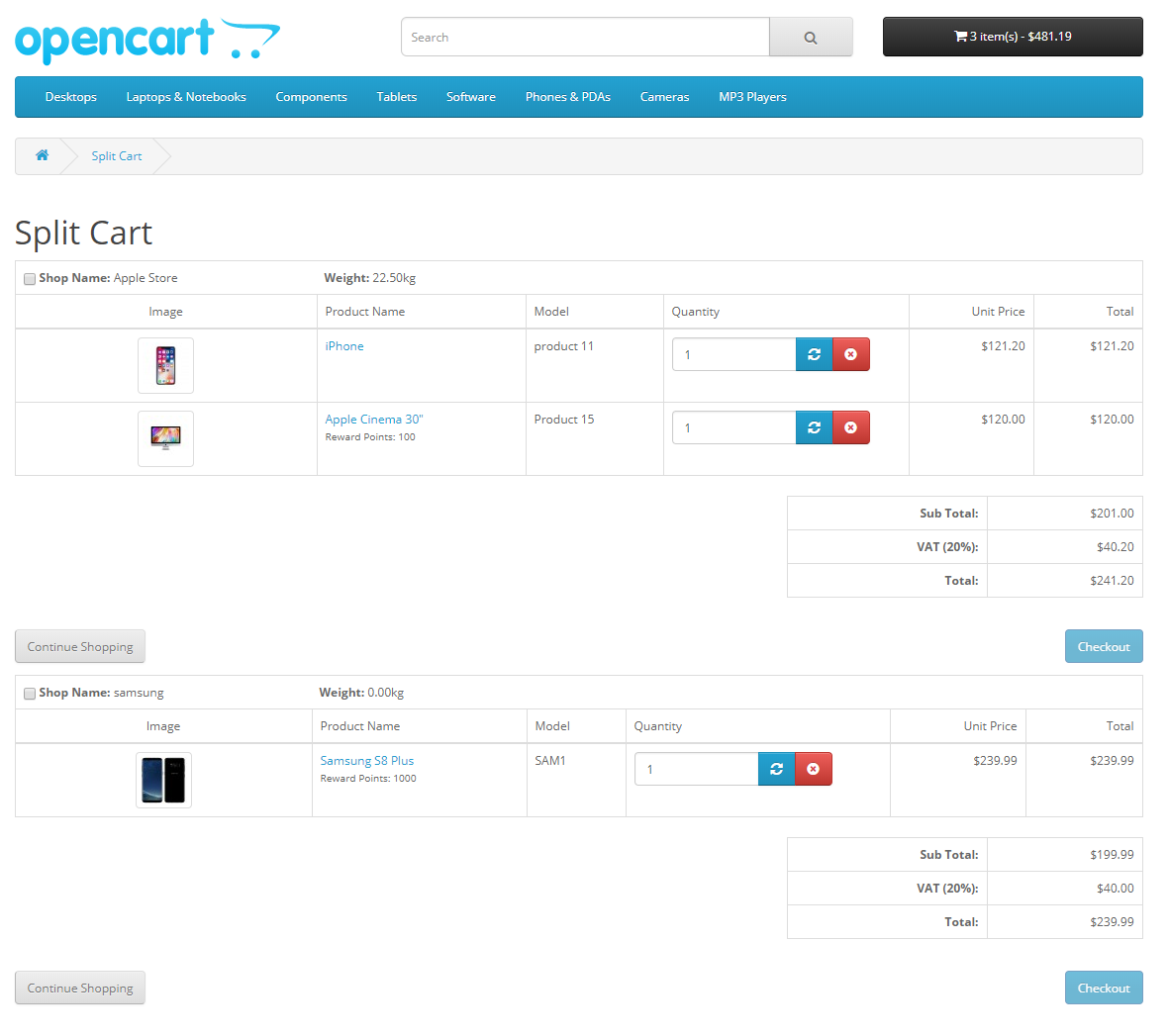1169x1036 pixels.
Task: Tick the Apple Store shop checkbox
Action: point(30,279)
